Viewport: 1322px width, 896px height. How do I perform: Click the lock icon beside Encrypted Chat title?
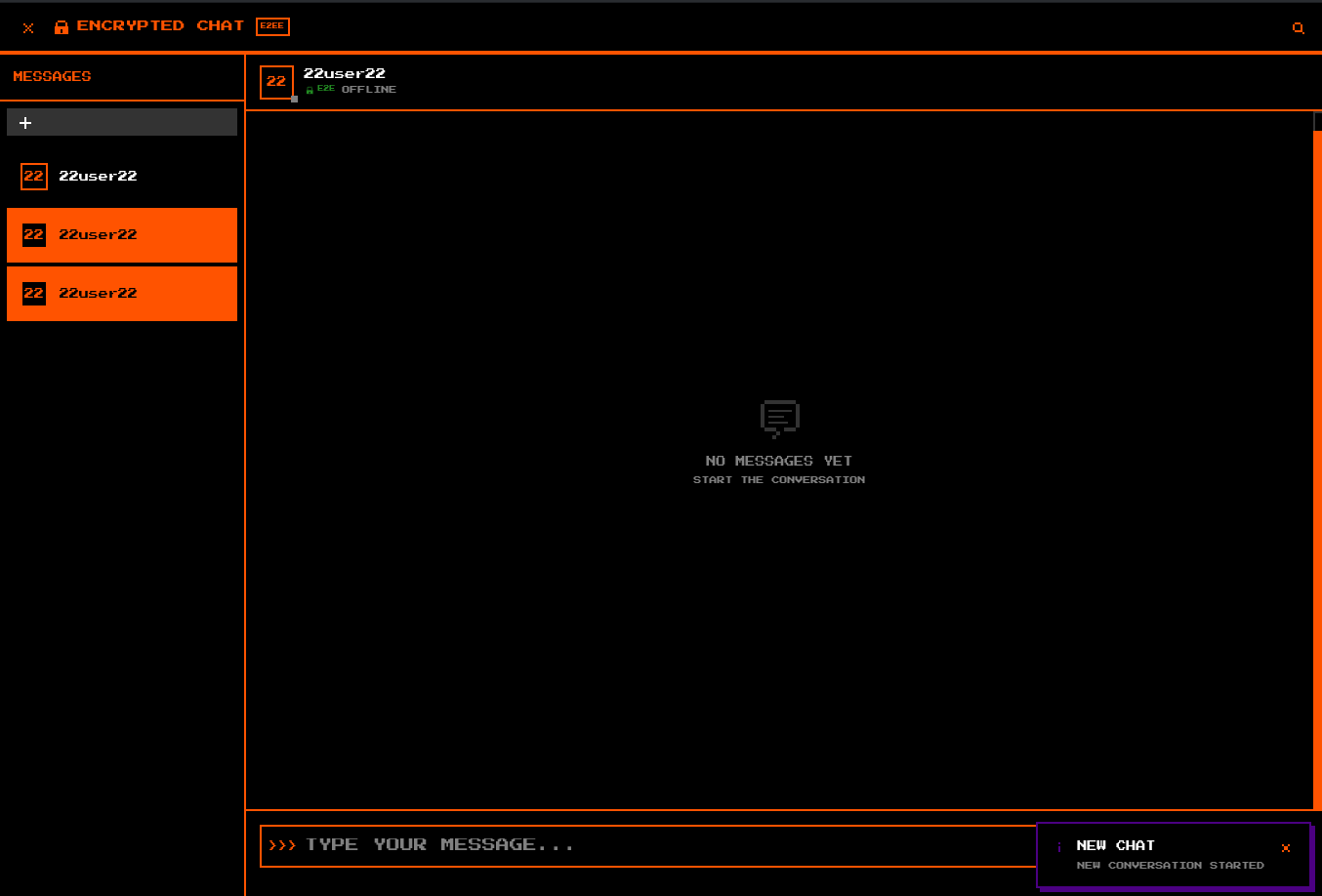pyautogui.click(x=62, y=27)
